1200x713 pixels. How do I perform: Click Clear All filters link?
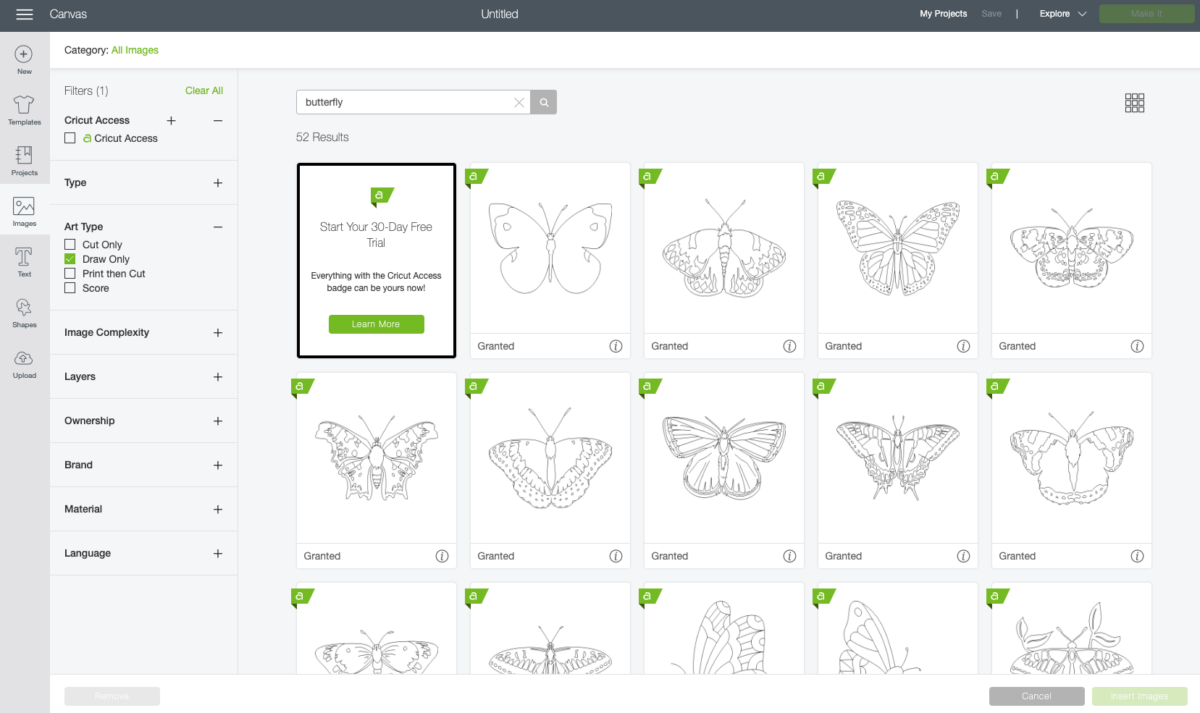(x=204, y=91)
